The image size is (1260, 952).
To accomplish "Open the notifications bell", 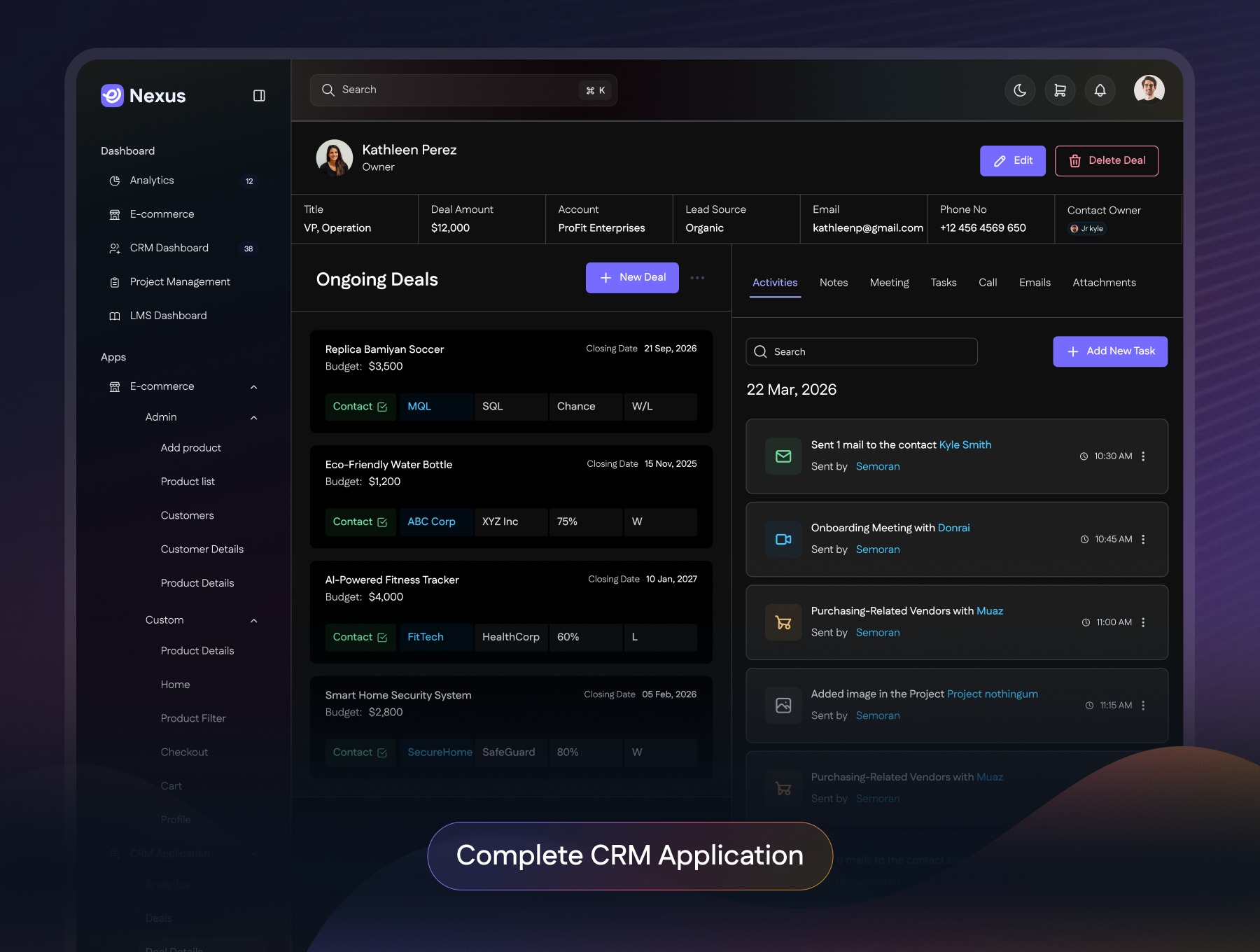I will (x=1100, y=90).
